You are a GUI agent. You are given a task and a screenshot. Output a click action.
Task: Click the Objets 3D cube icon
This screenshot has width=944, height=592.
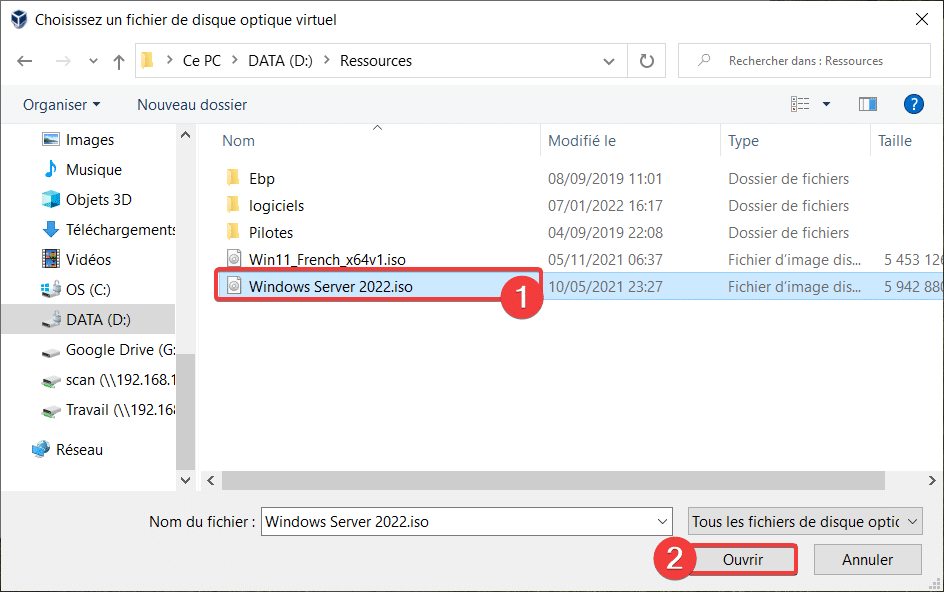pos(51,199)
